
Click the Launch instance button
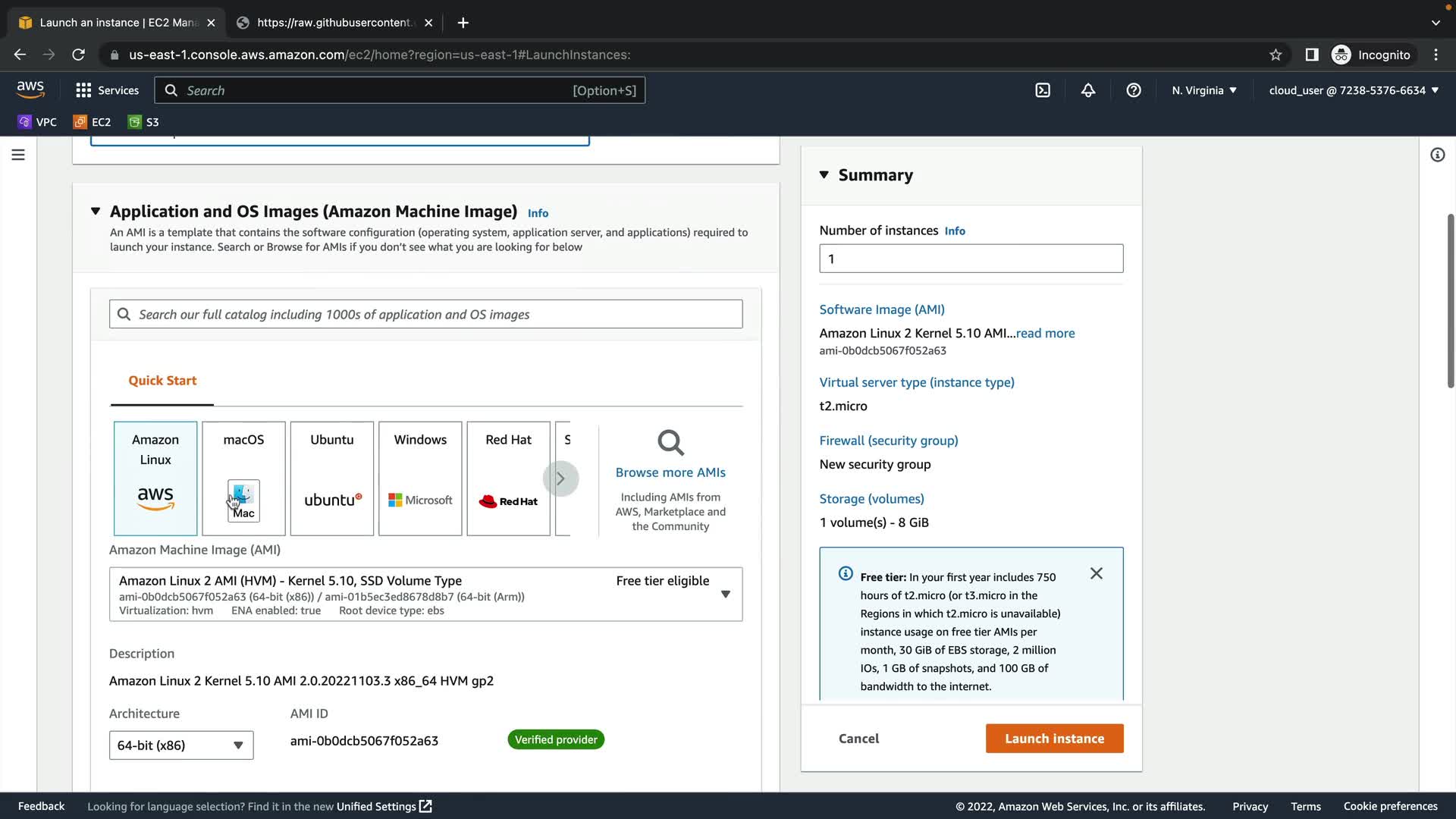[x=1054, y=739]
